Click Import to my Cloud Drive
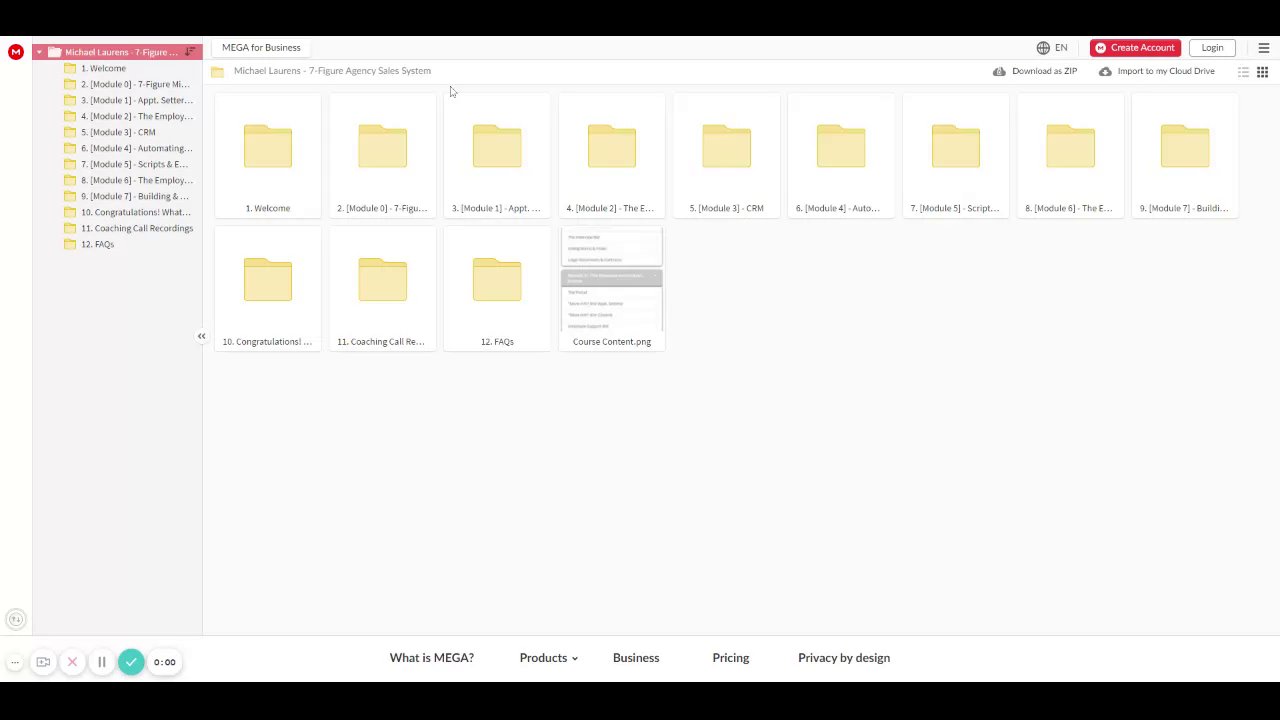 1157,71
